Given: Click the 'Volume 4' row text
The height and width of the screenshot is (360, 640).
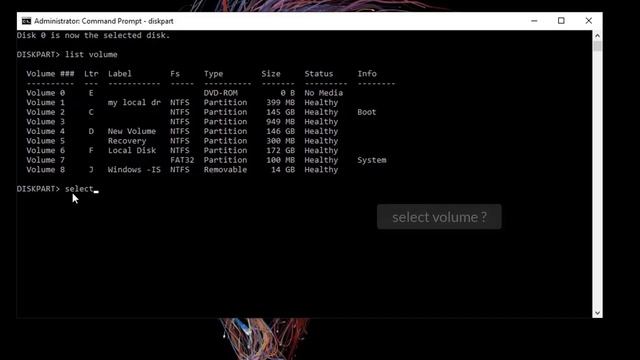Looking at the screenshot, I should point(45,131).
